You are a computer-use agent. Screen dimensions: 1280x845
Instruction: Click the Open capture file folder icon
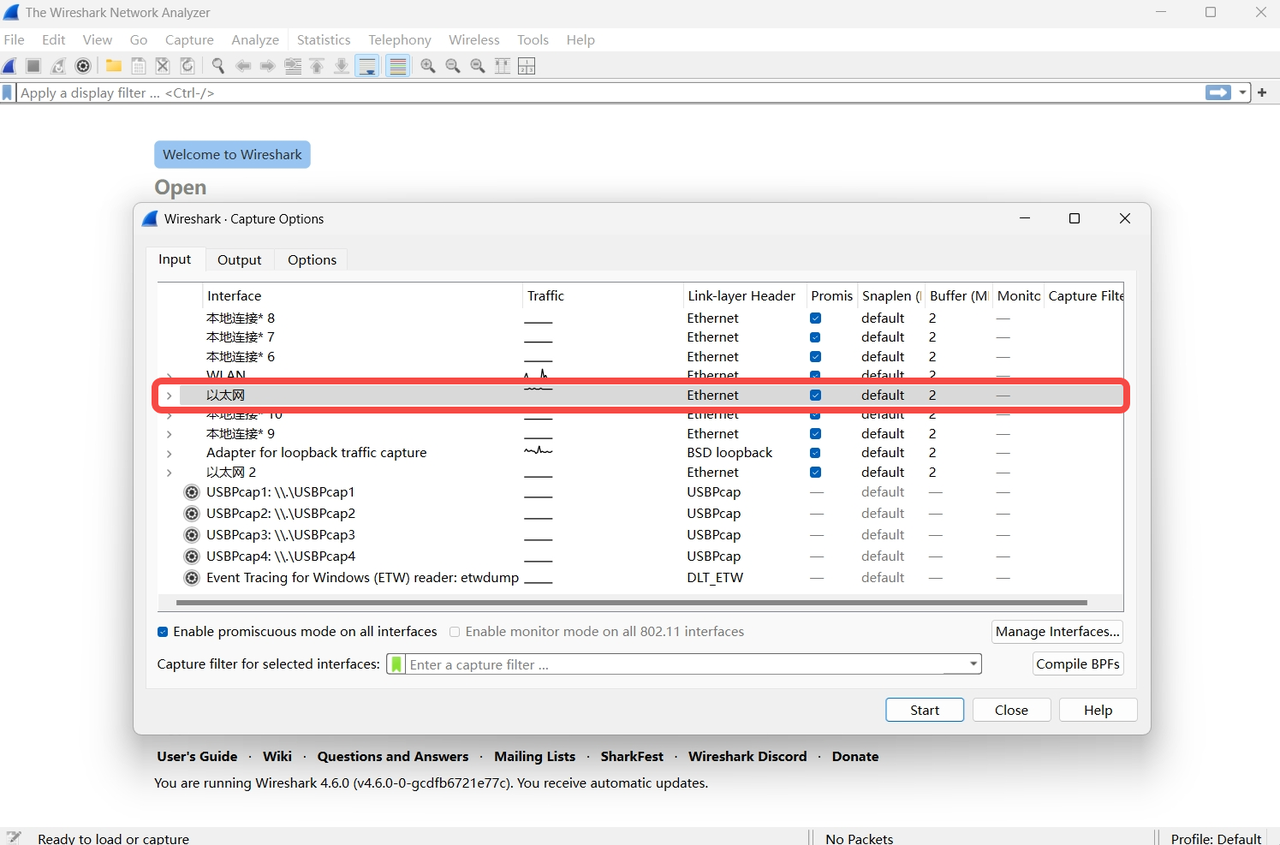pos(113,65)
